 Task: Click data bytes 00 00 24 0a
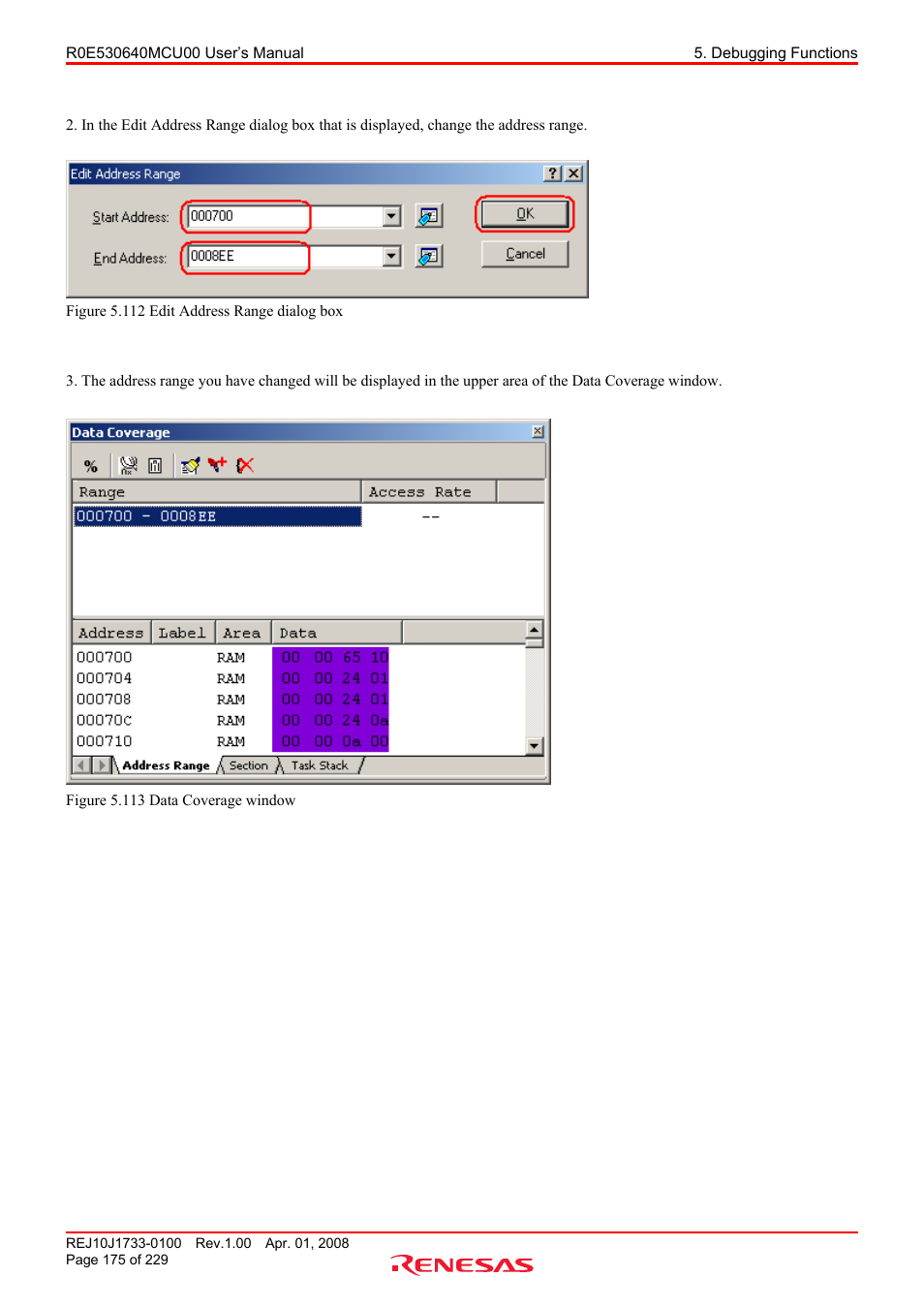pos(331,721)
